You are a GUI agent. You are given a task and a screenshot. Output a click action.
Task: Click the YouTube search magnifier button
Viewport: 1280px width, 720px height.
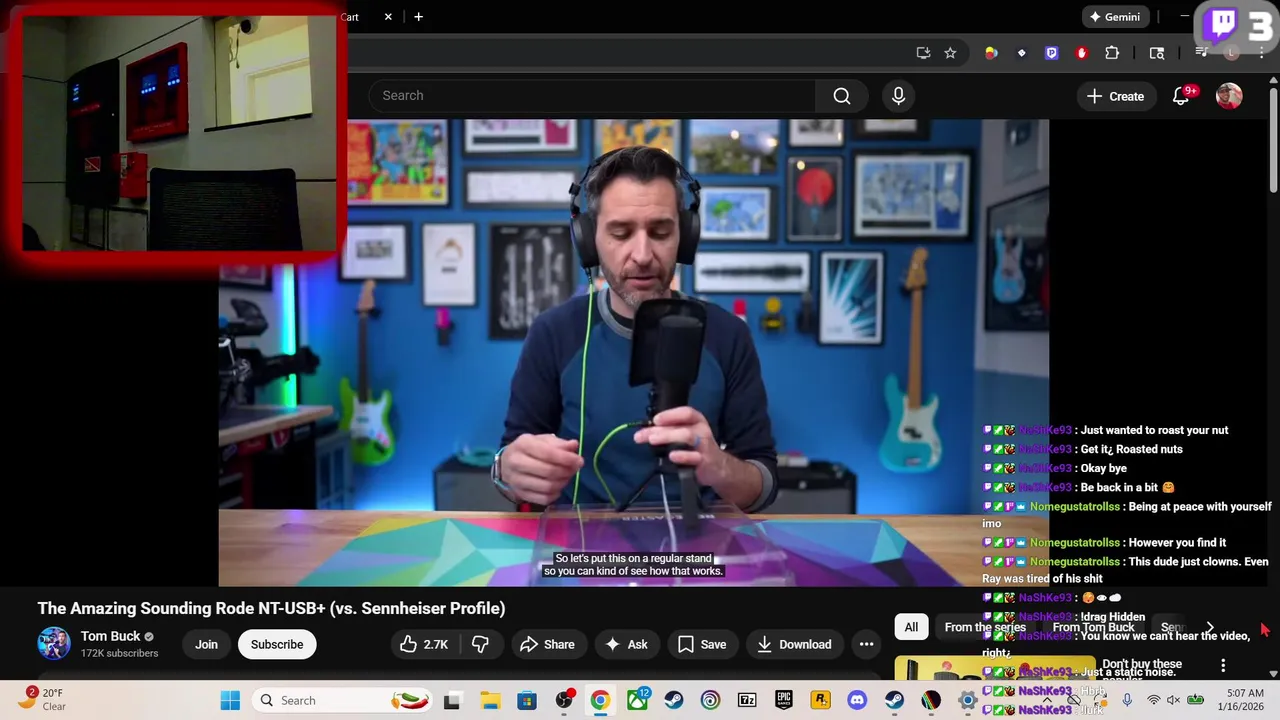(842, 96)
